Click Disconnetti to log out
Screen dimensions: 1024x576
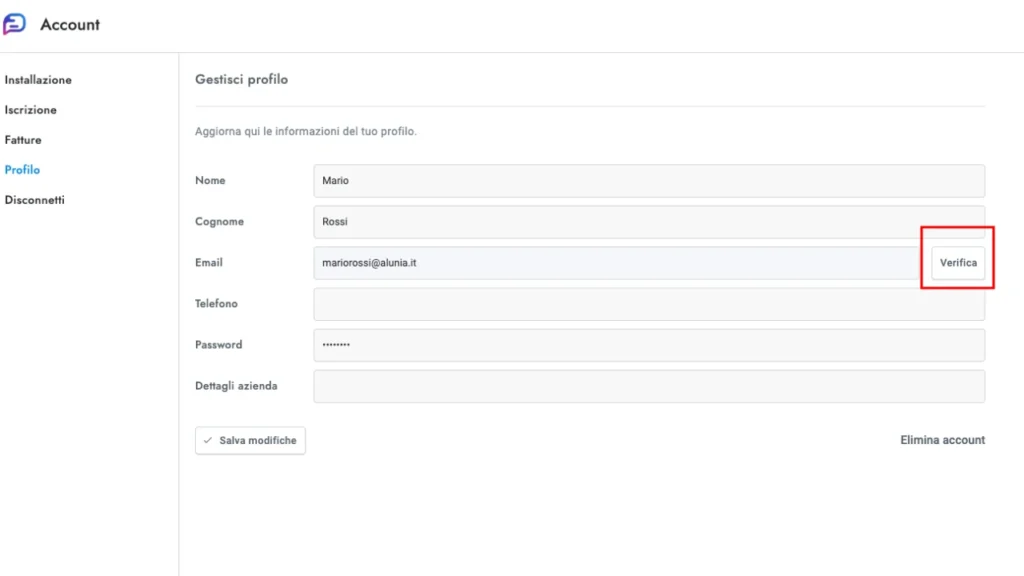coord(35,200)
